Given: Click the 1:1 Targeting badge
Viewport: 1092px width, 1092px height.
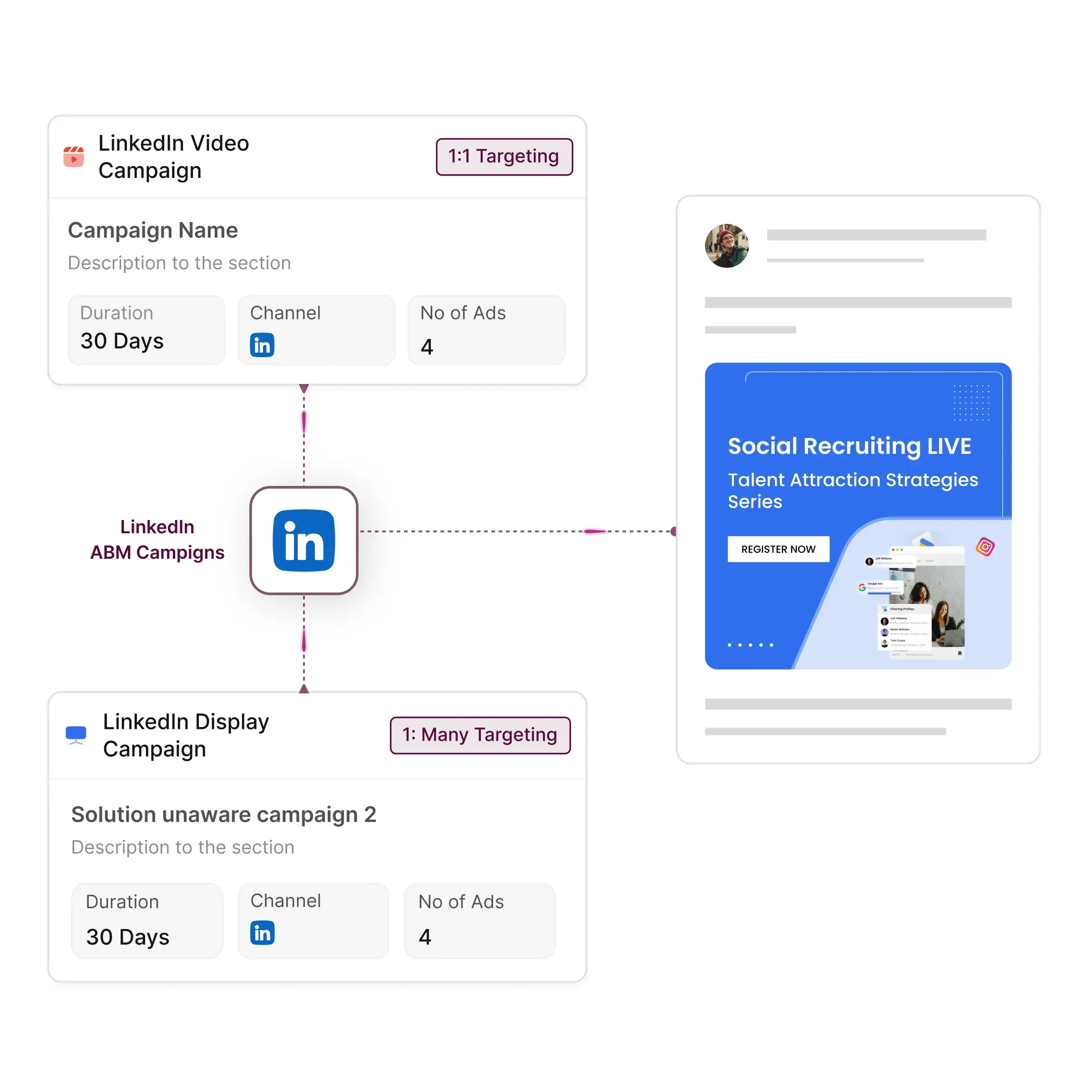Looking at the screenshot, I should click(x=504, y=157).
